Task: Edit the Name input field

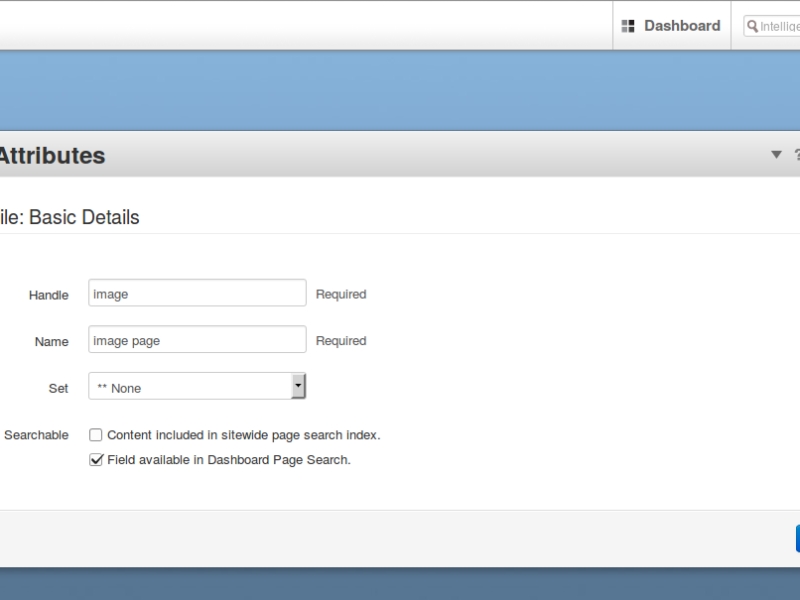Action: 197,339
